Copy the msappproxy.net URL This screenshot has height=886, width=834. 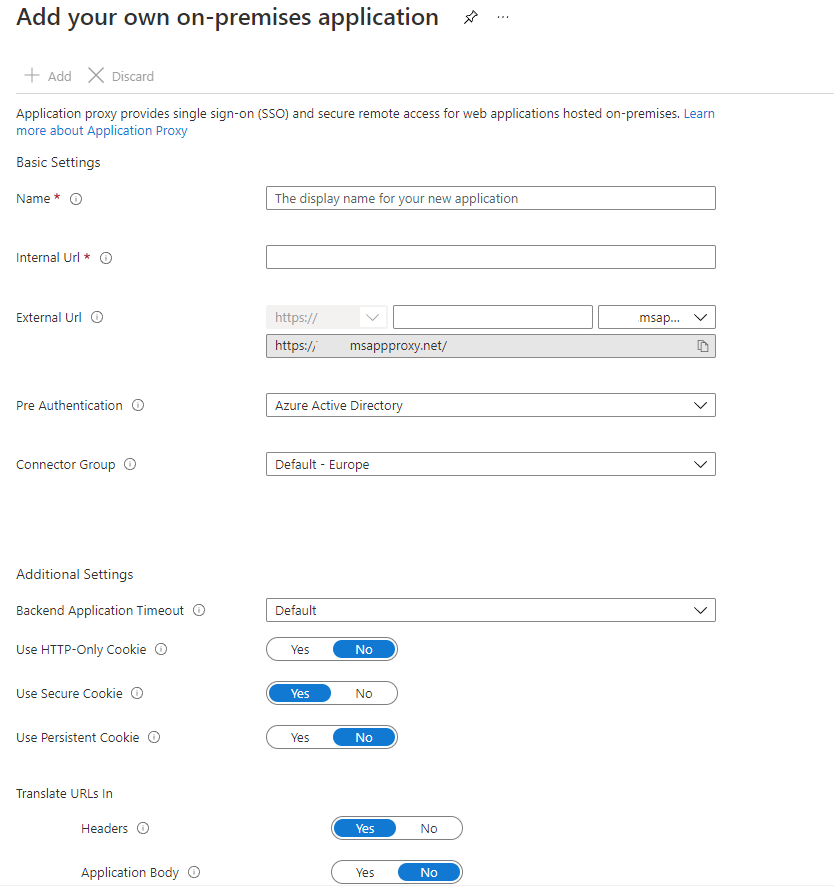coord(703,344)
